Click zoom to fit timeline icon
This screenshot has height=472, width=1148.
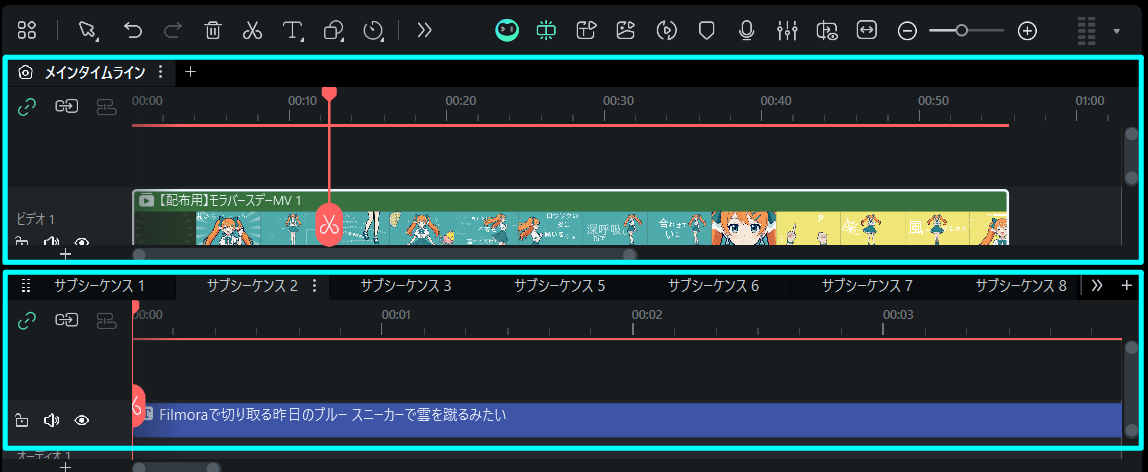coord(867,30)
